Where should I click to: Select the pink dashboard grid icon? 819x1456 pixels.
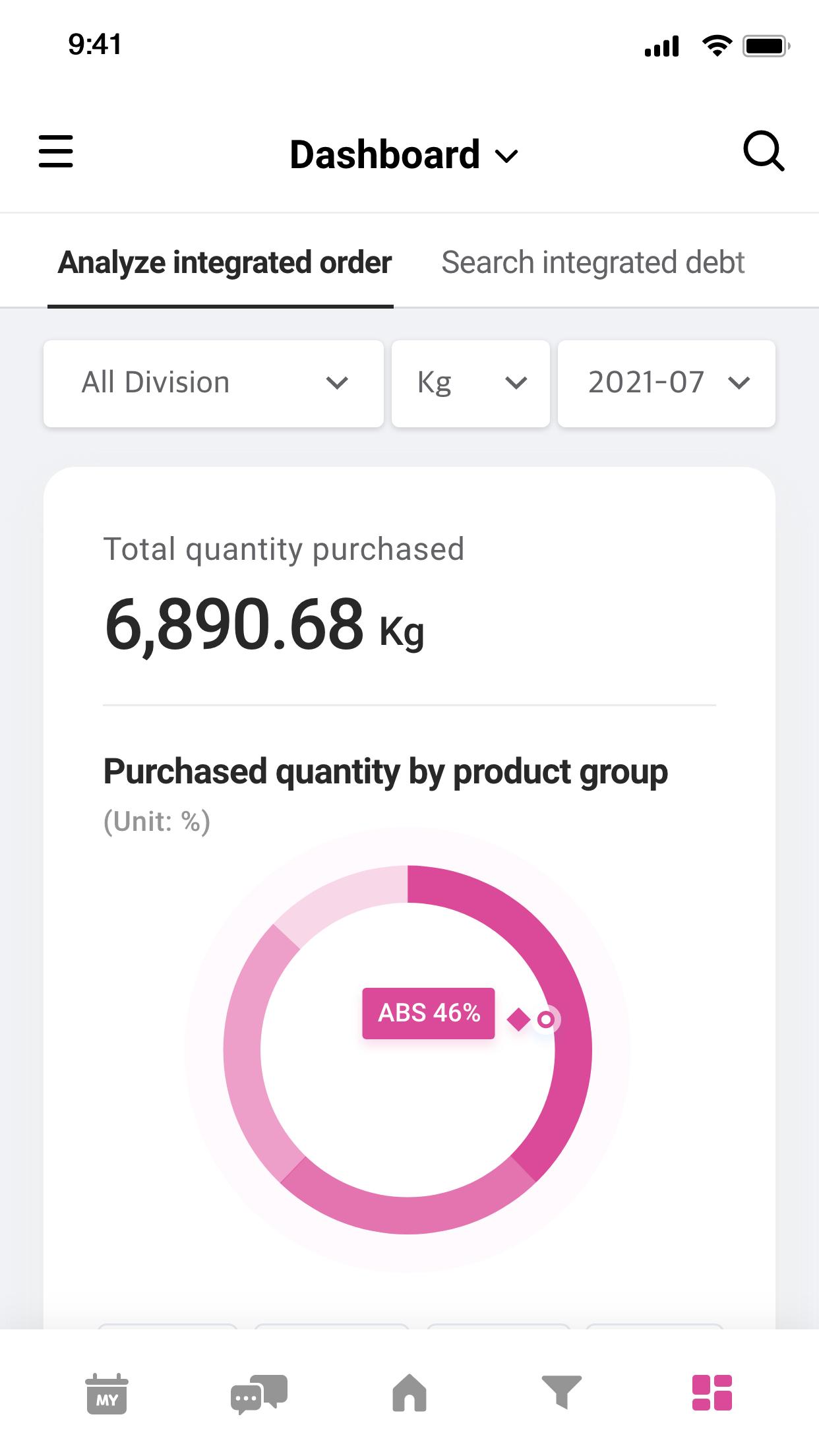point(712,1393)
